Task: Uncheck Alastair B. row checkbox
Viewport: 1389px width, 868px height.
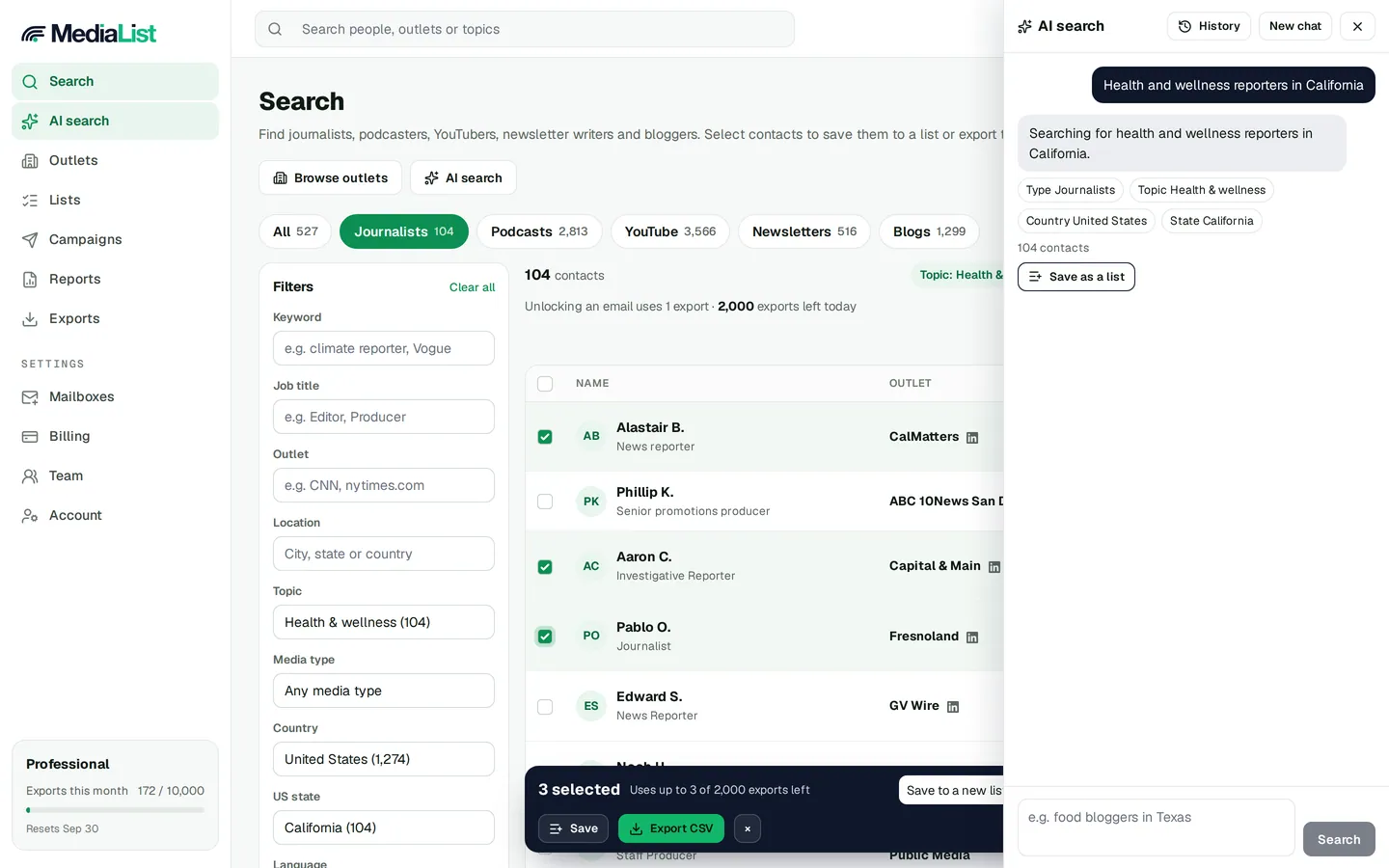Action: coord(545,437)
